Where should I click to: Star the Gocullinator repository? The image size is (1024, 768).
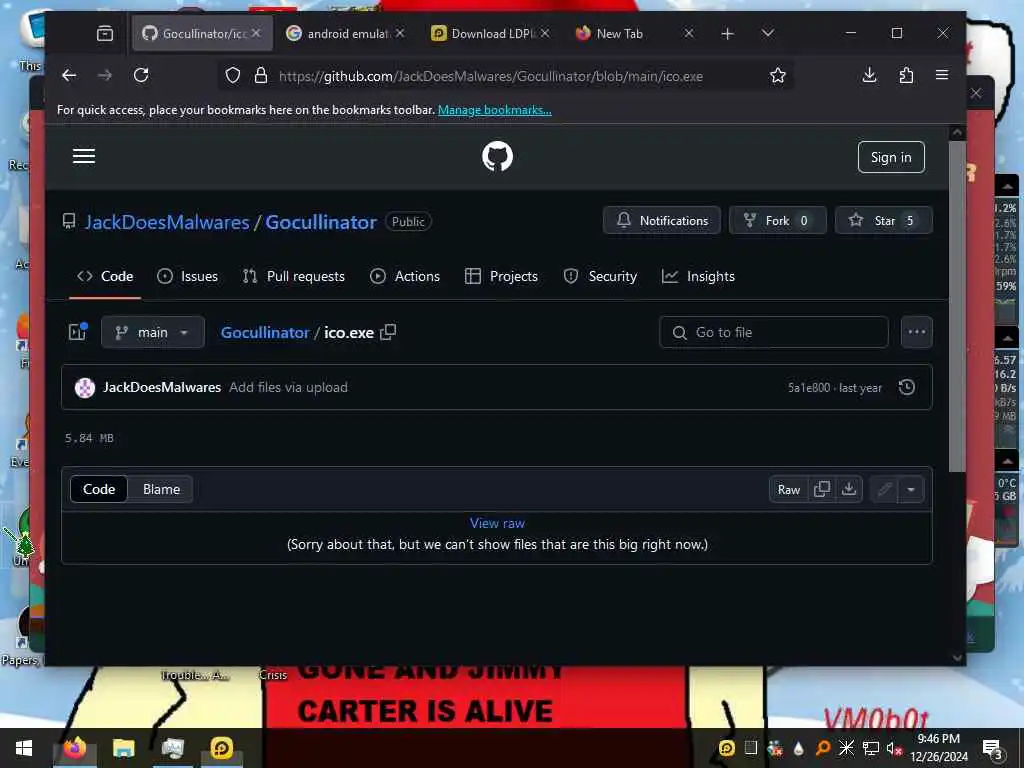(x=883, y=221)
